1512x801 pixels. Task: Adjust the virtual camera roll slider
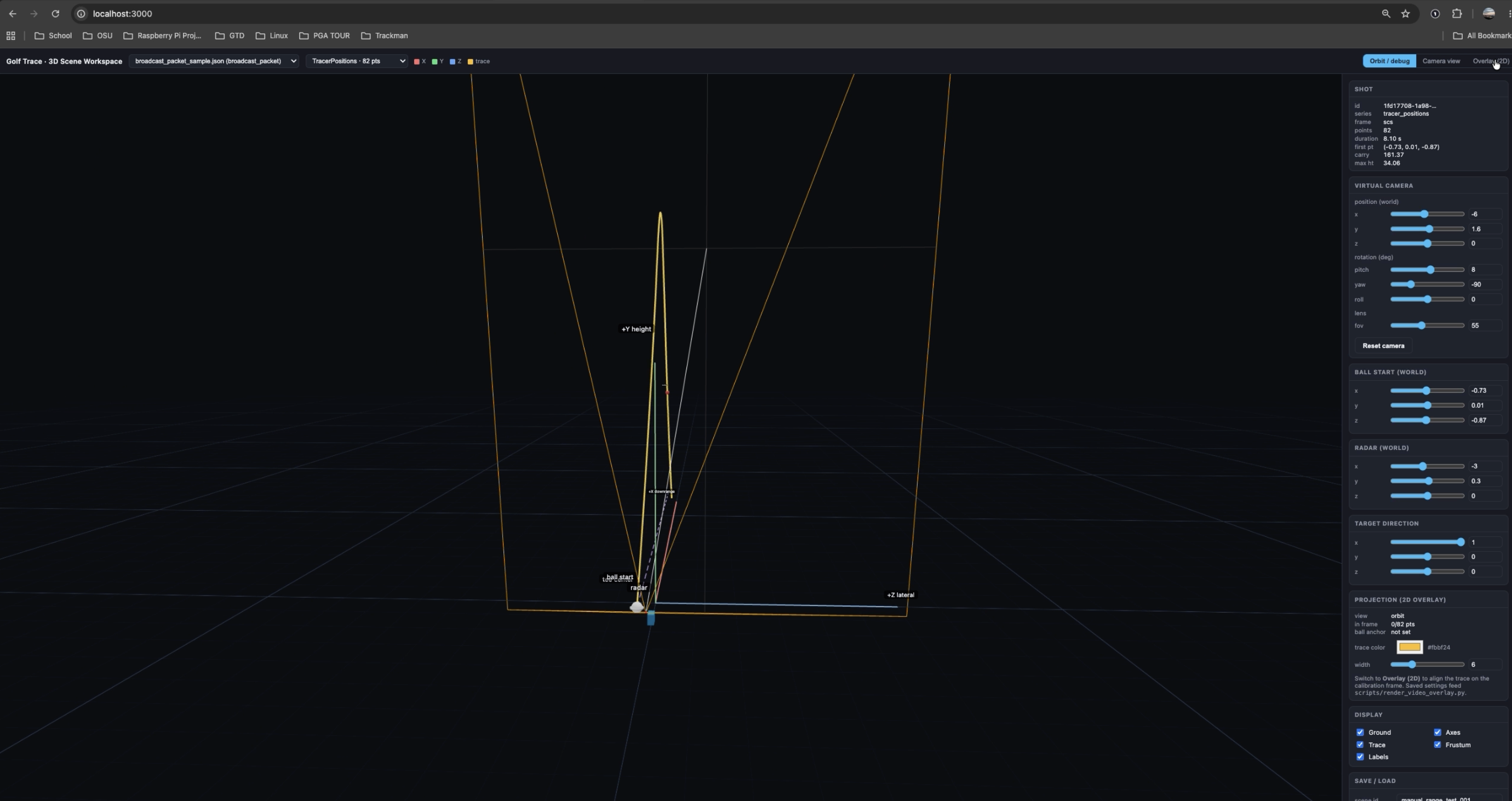point(1427,299)
